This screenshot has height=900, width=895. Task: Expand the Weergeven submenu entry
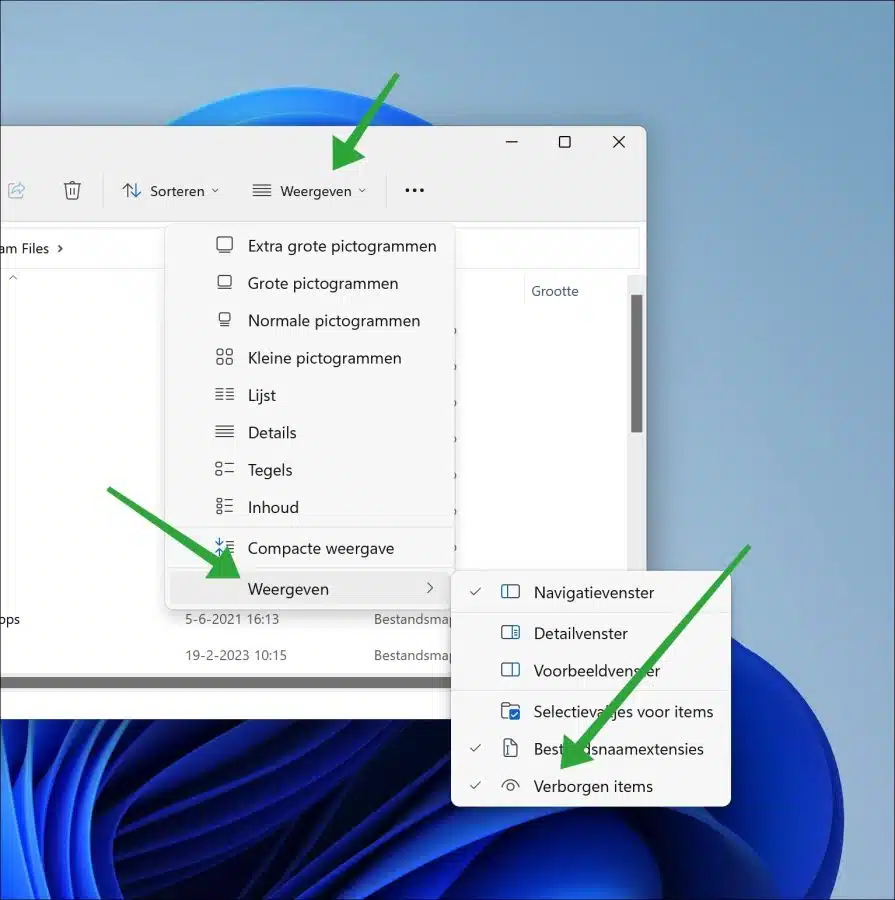pyautogui.click(x=310, y=589)
